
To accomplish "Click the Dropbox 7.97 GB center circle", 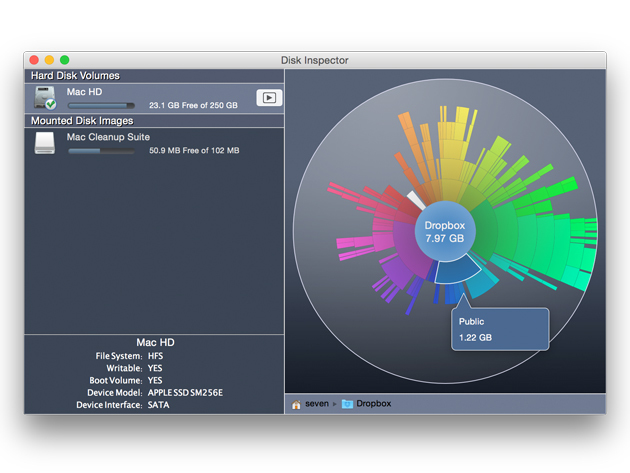I will coord(445,231).
